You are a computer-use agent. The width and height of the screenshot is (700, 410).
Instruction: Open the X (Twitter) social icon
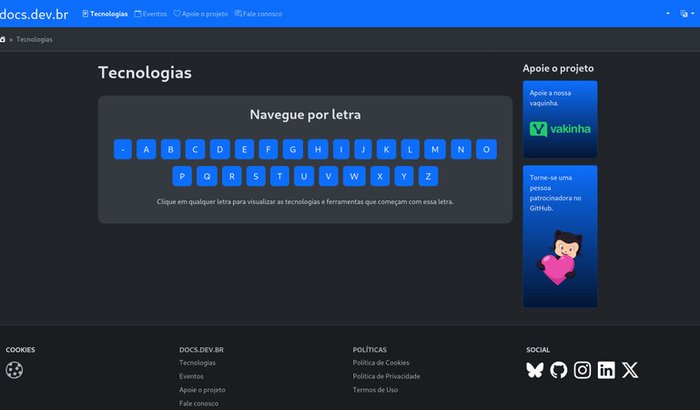[629, 370]
